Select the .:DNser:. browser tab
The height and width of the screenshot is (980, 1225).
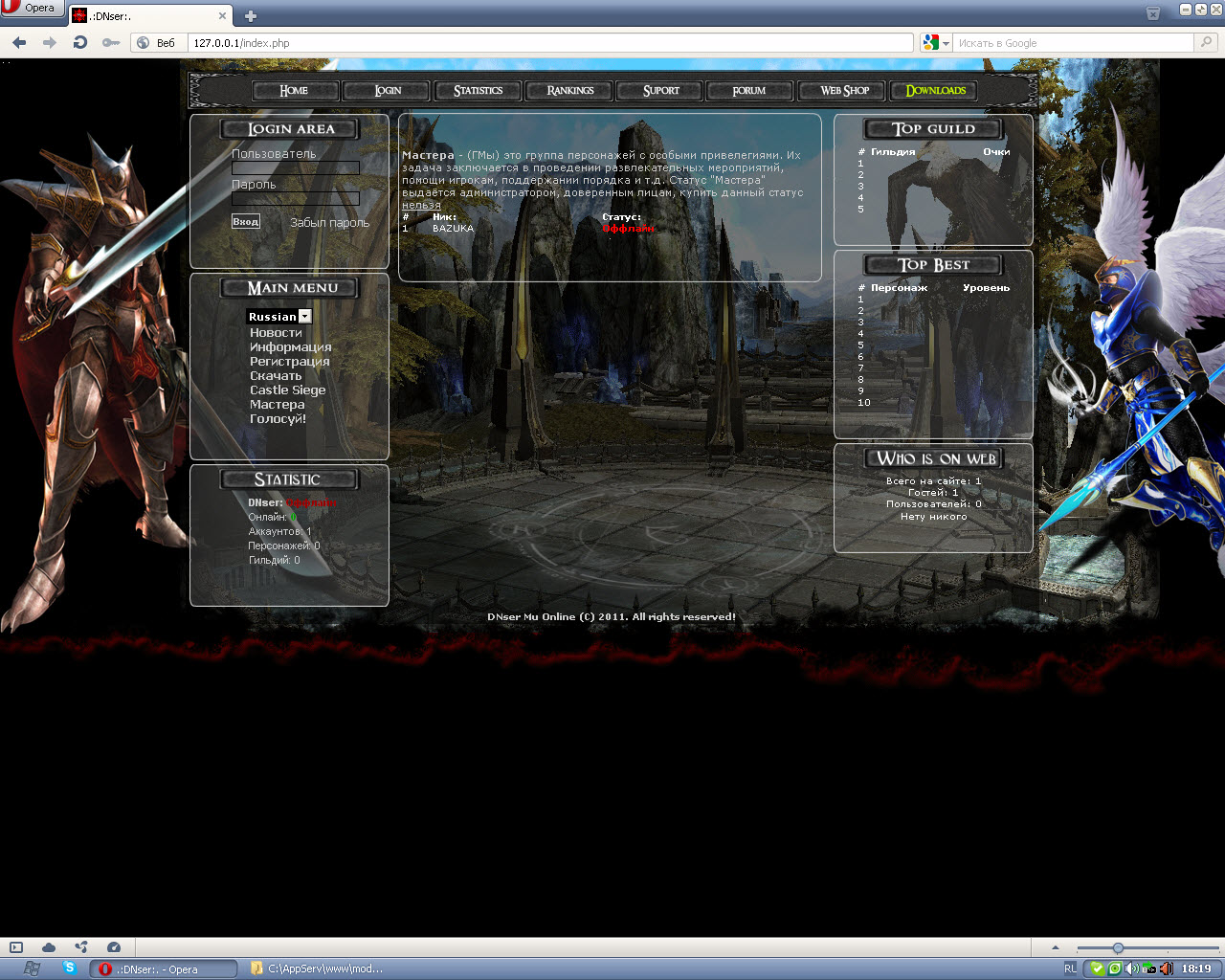tap(150, 15)
